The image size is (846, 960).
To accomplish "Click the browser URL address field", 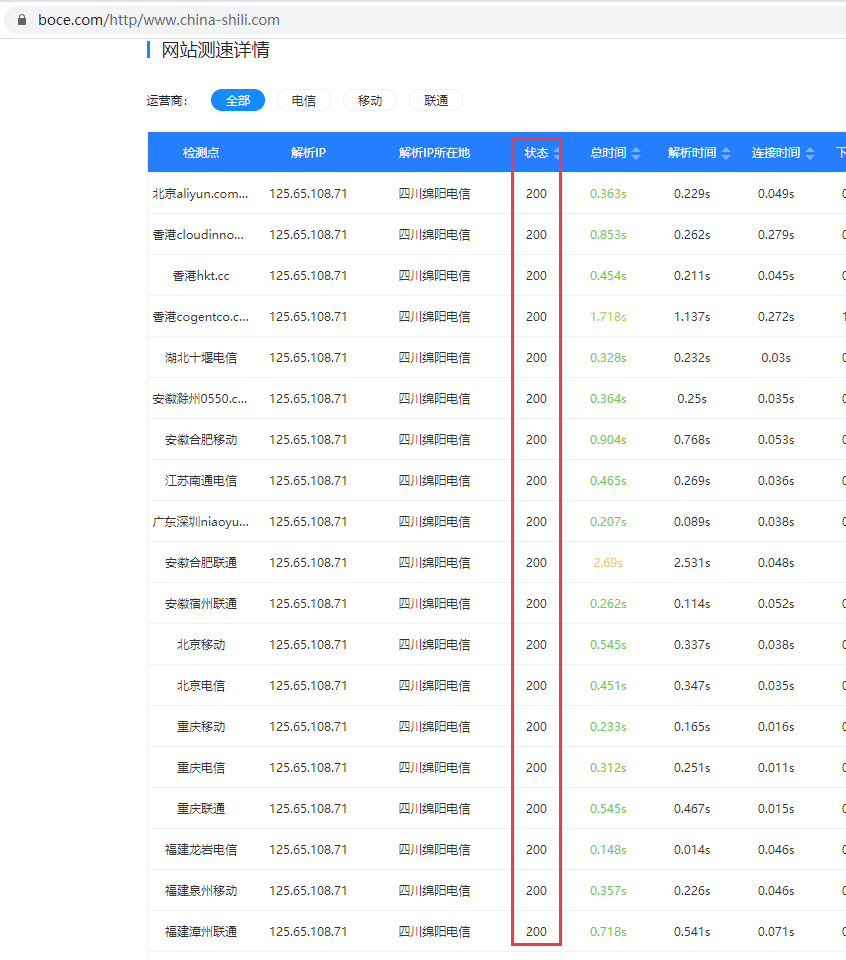I will coord(400,20).
